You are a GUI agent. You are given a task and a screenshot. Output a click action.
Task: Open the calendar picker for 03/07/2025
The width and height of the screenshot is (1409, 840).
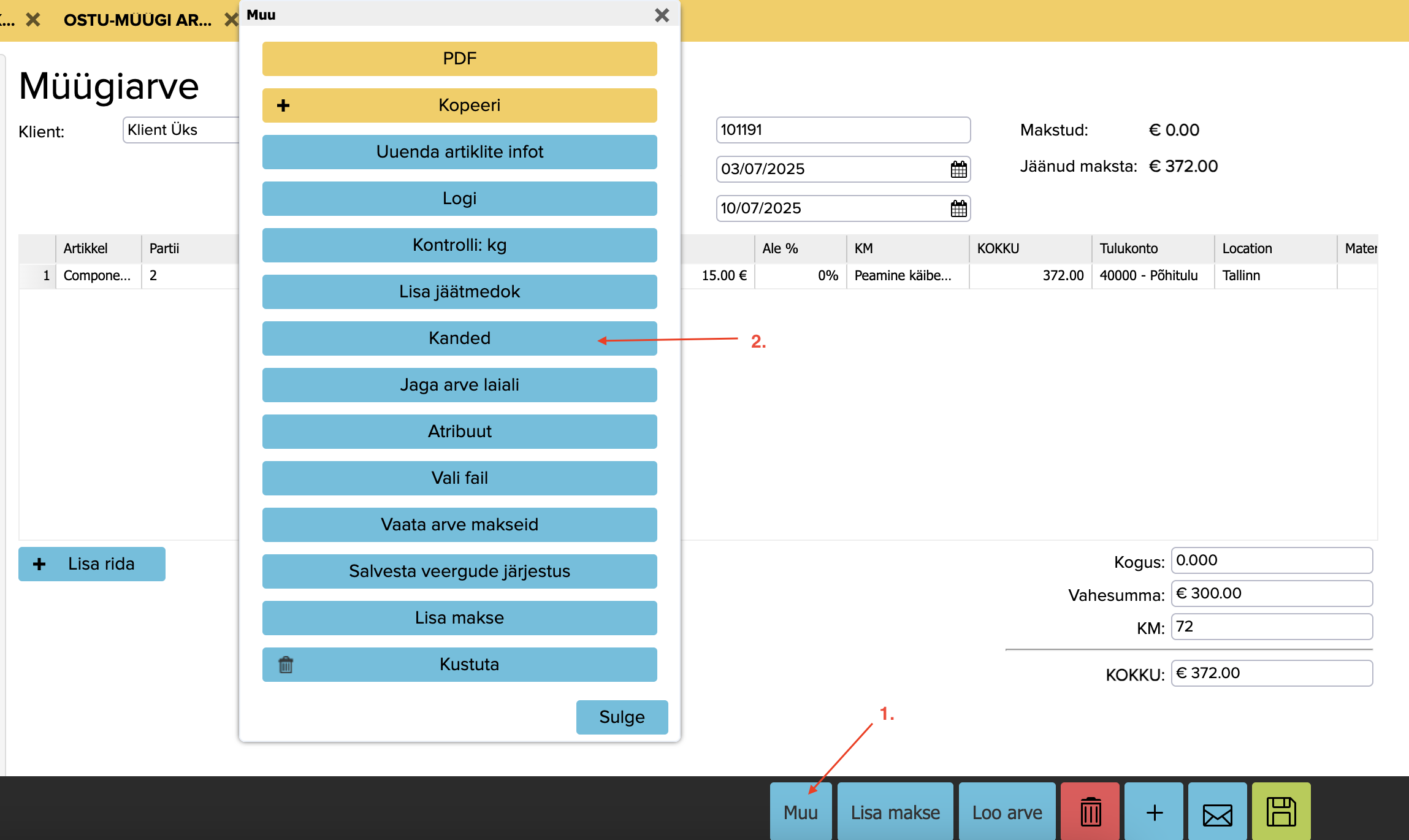(958, 169)
